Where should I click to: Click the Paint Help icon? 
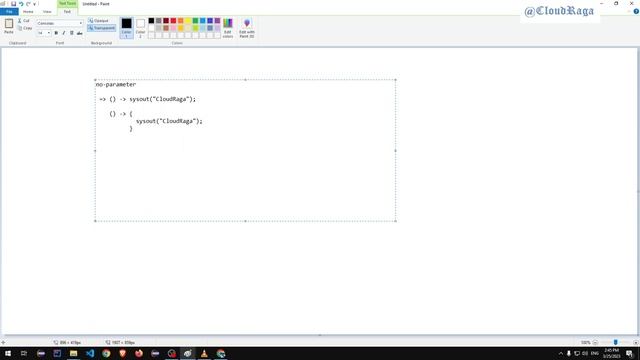pyautogui.click(x=636, y=12)
